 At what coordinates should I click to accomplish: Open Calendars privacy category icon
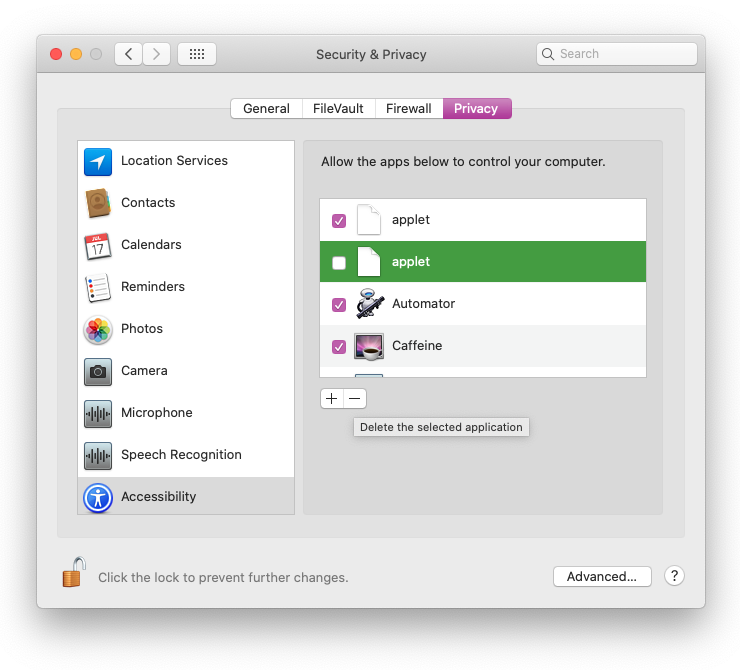point(98,245)
